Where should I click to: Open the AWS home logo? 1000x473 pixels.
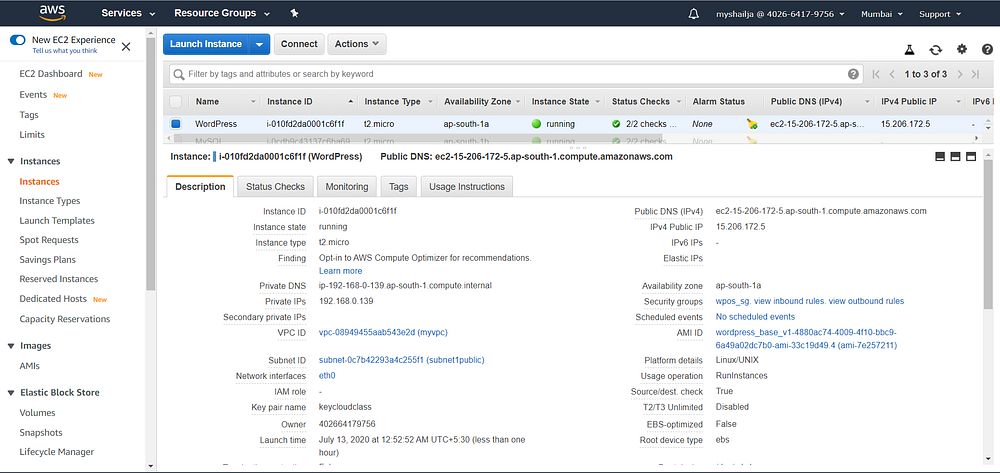click(x=52, y=12)
